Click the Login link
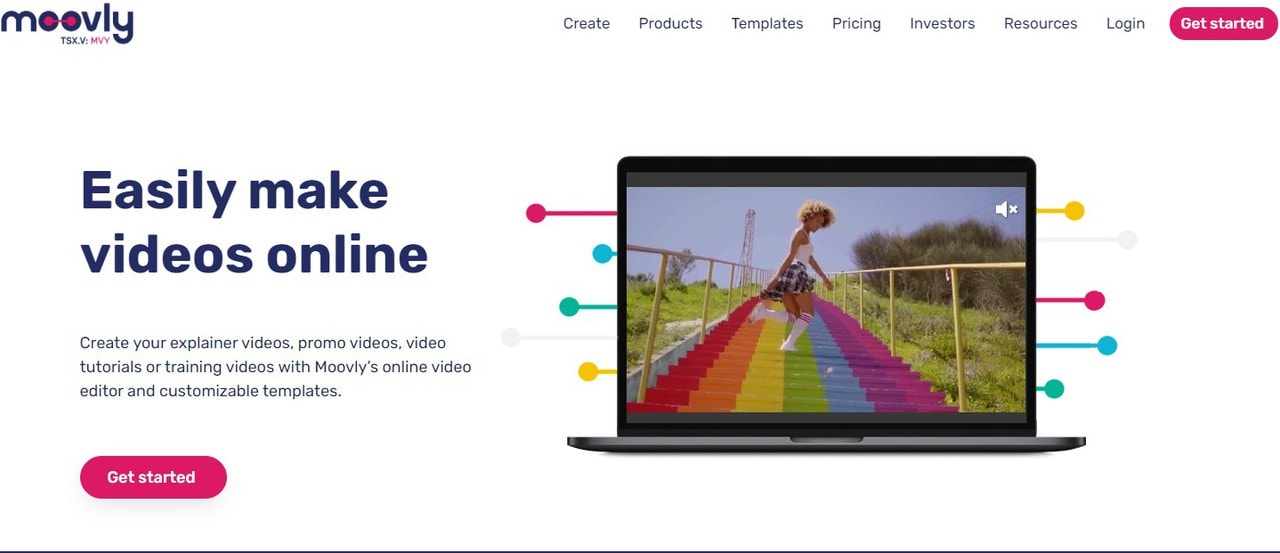1280x553 pixels. [1125, 23]
